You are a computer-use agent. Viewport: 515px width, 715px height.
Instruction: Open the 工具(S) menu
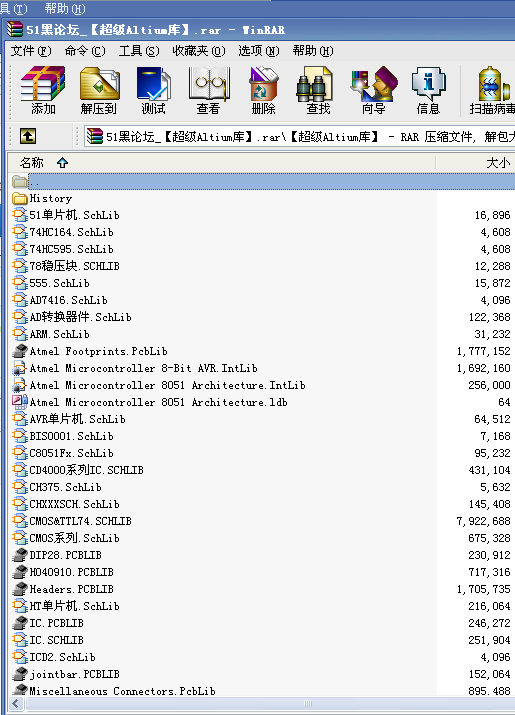139,51
